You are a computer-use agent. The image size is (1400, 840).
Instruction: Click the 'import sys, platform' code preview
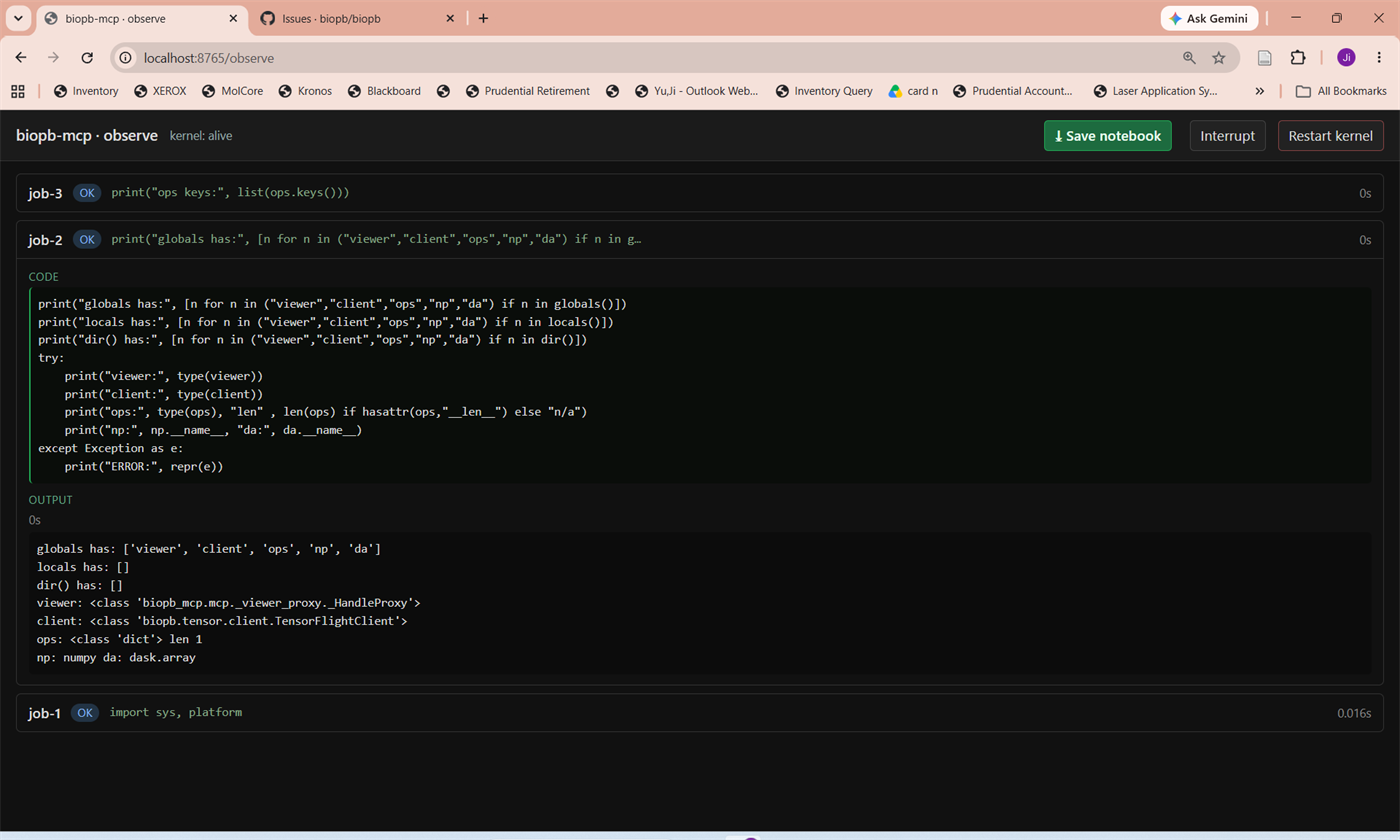tap(176, 713)
